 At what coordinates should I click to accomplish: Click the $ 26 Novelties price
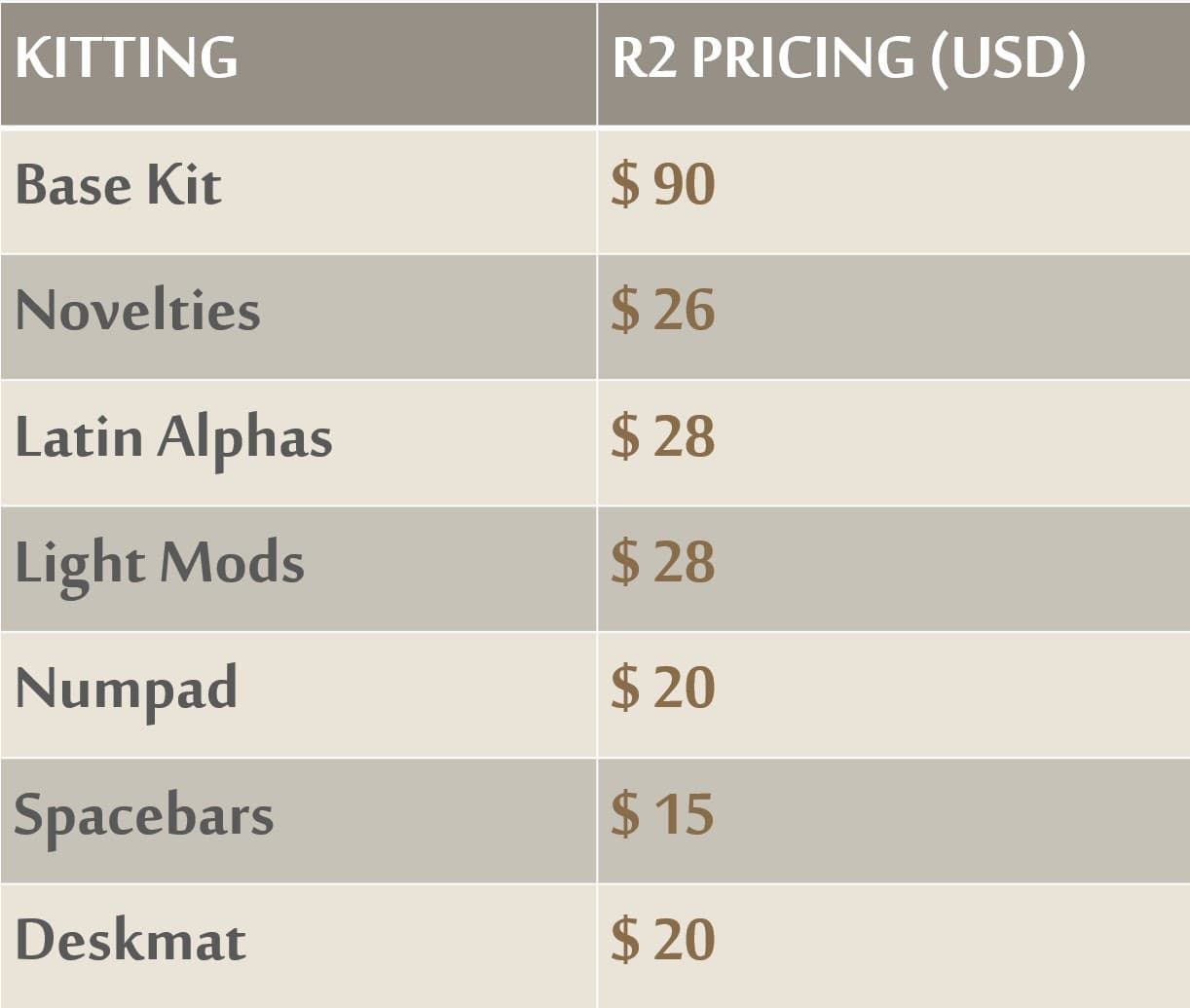pyautogui.click(x=663, y=311)
